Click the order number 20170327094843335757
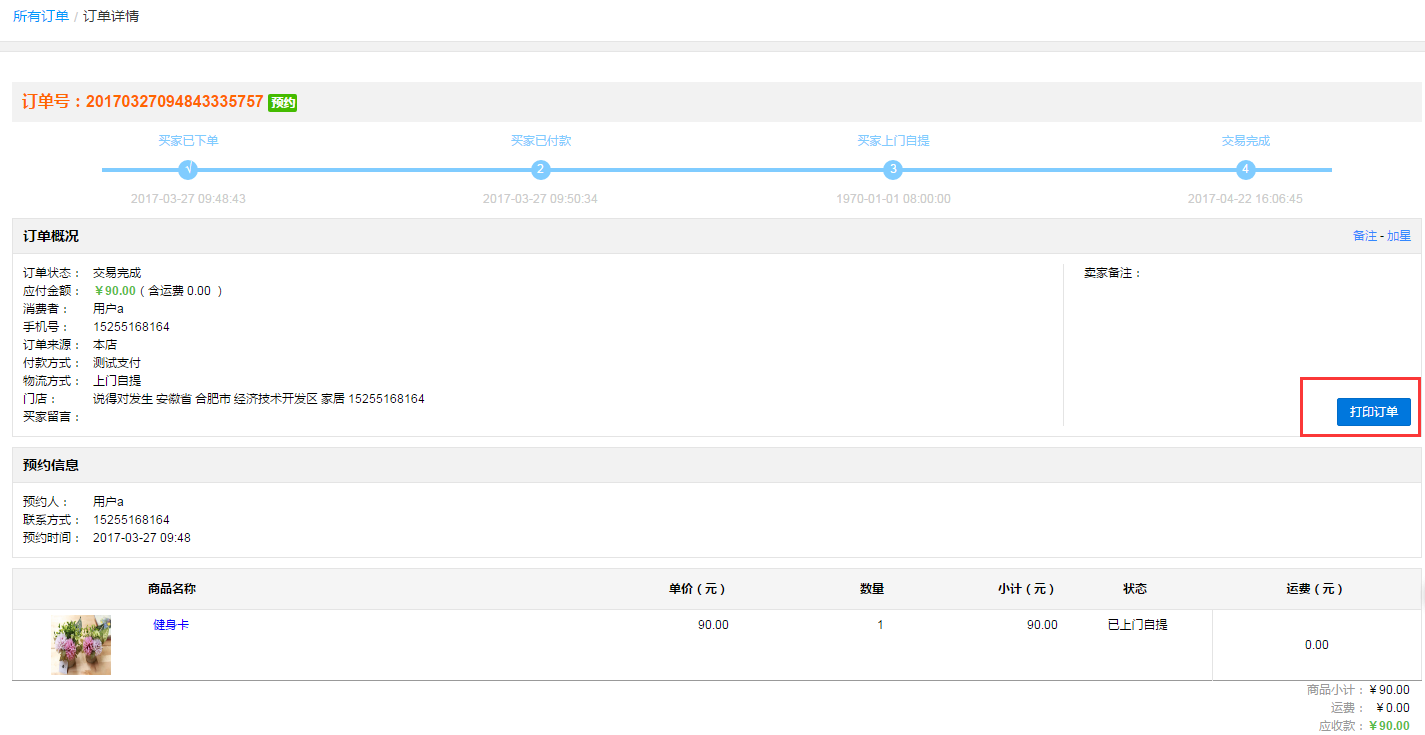 pyautogui.click(x=174, y=102)
